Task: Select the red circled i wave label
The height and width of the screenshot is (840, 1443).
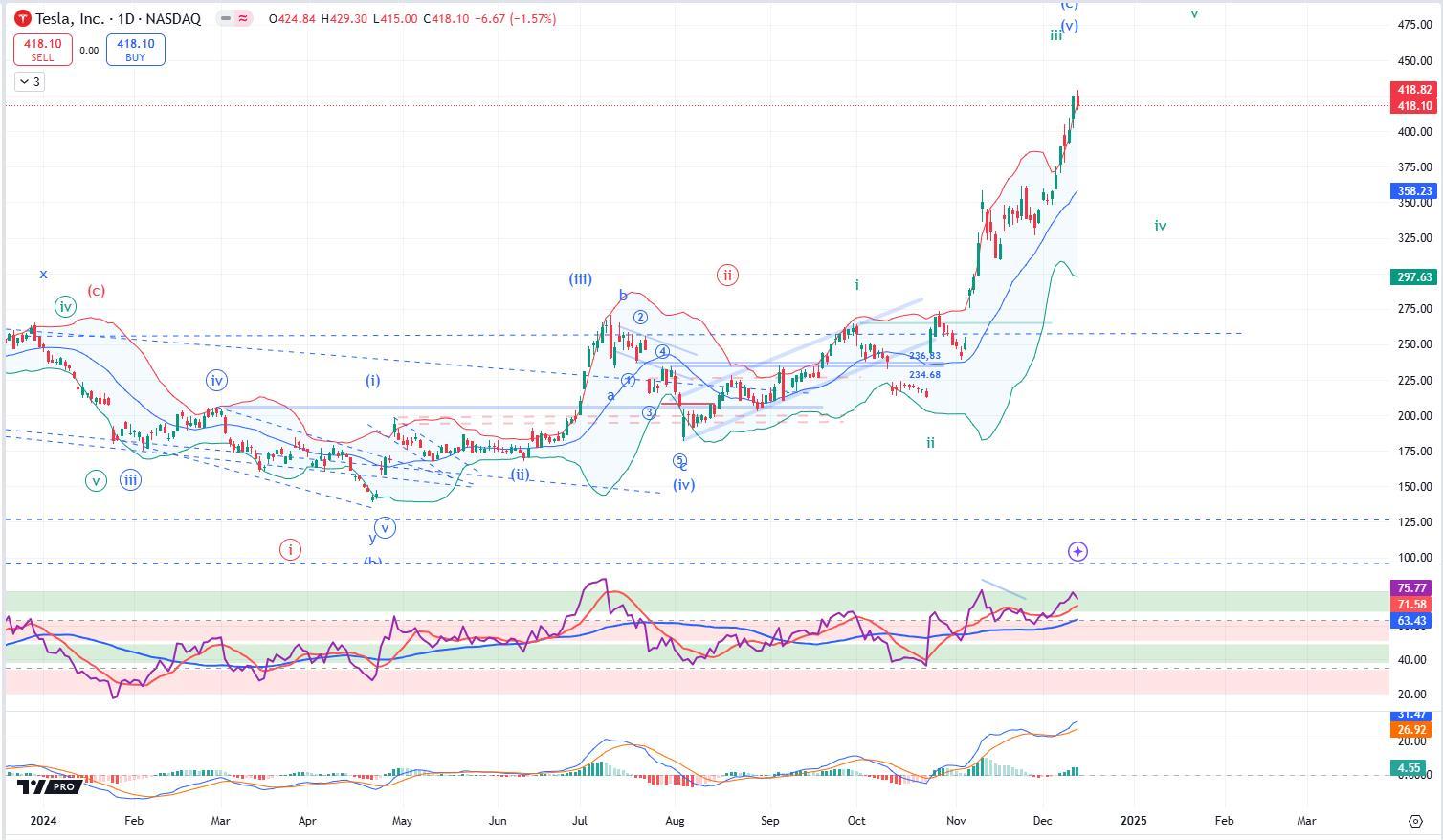Action: pos(290,549)
